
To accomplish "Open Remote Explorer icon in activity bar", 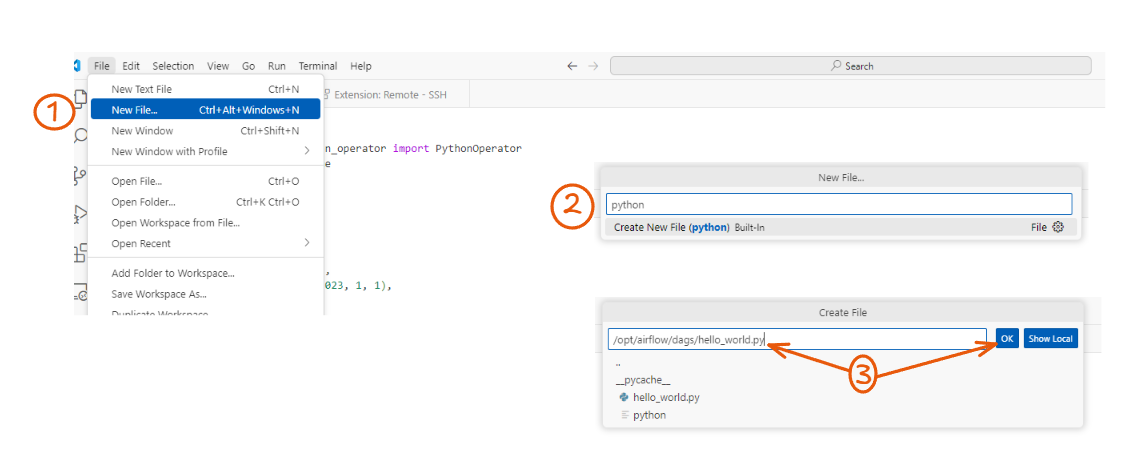I will click(80, 293).
